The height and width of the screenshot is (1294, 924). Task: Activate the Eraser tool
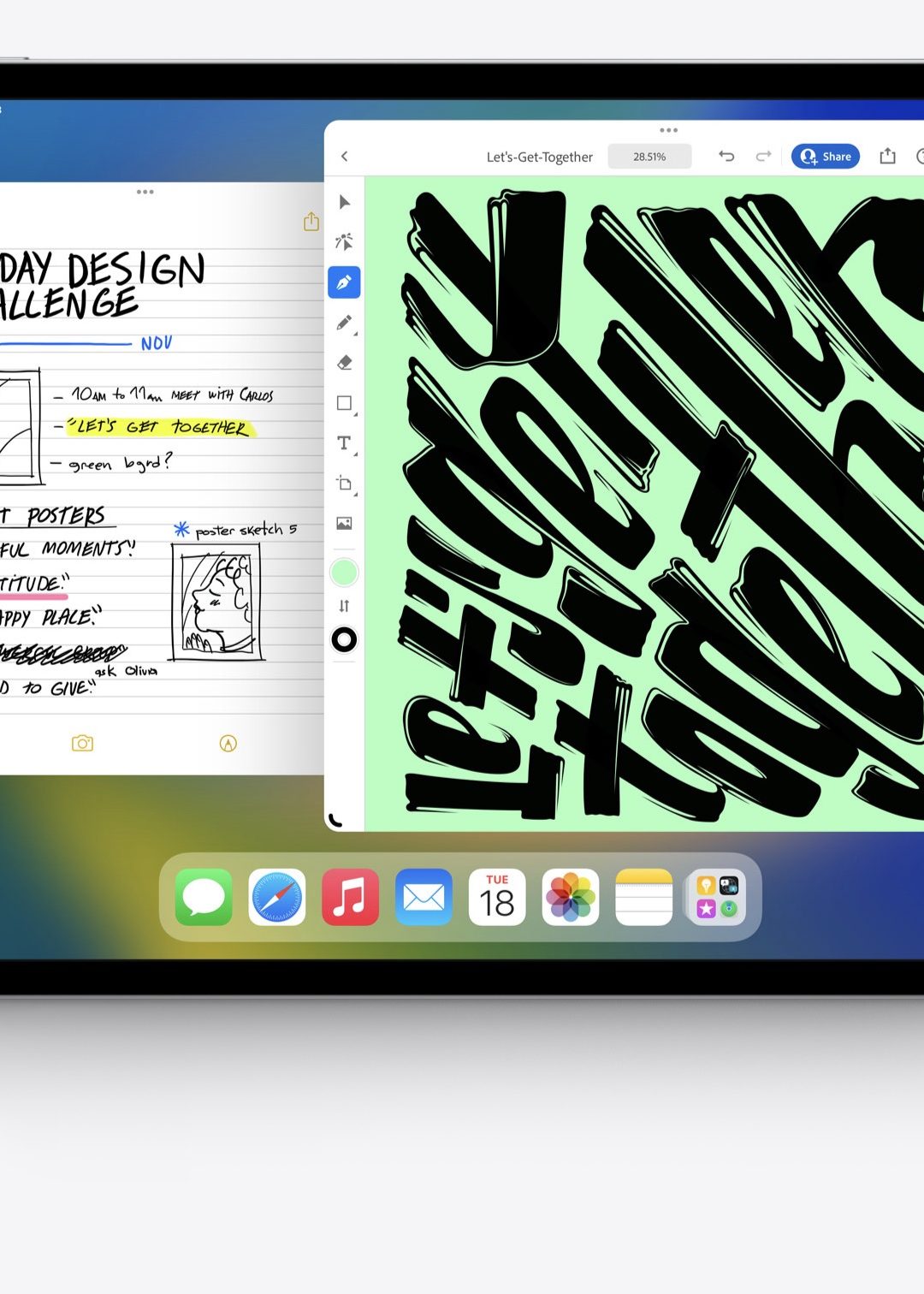pos(343,362)
